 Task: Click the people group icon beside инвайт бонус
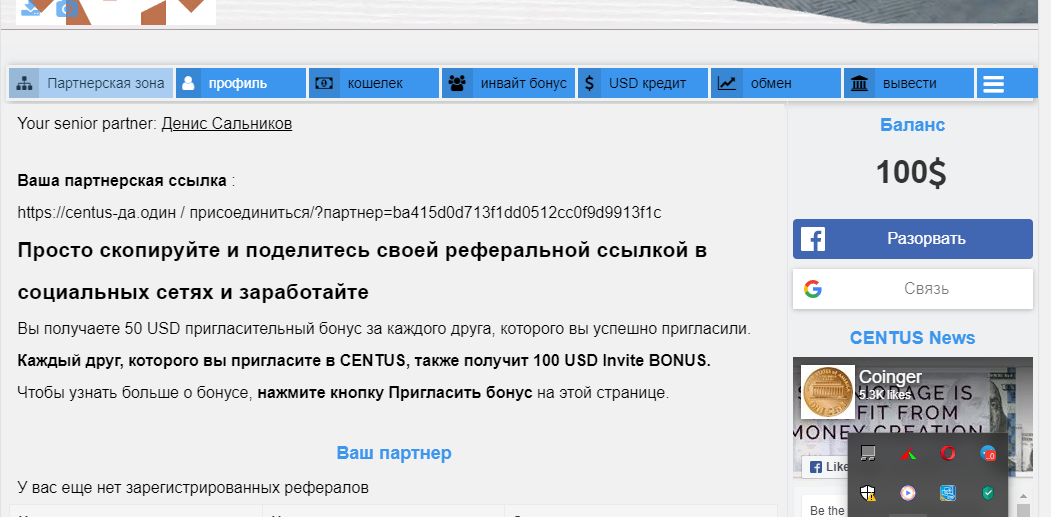click(456, 83)
